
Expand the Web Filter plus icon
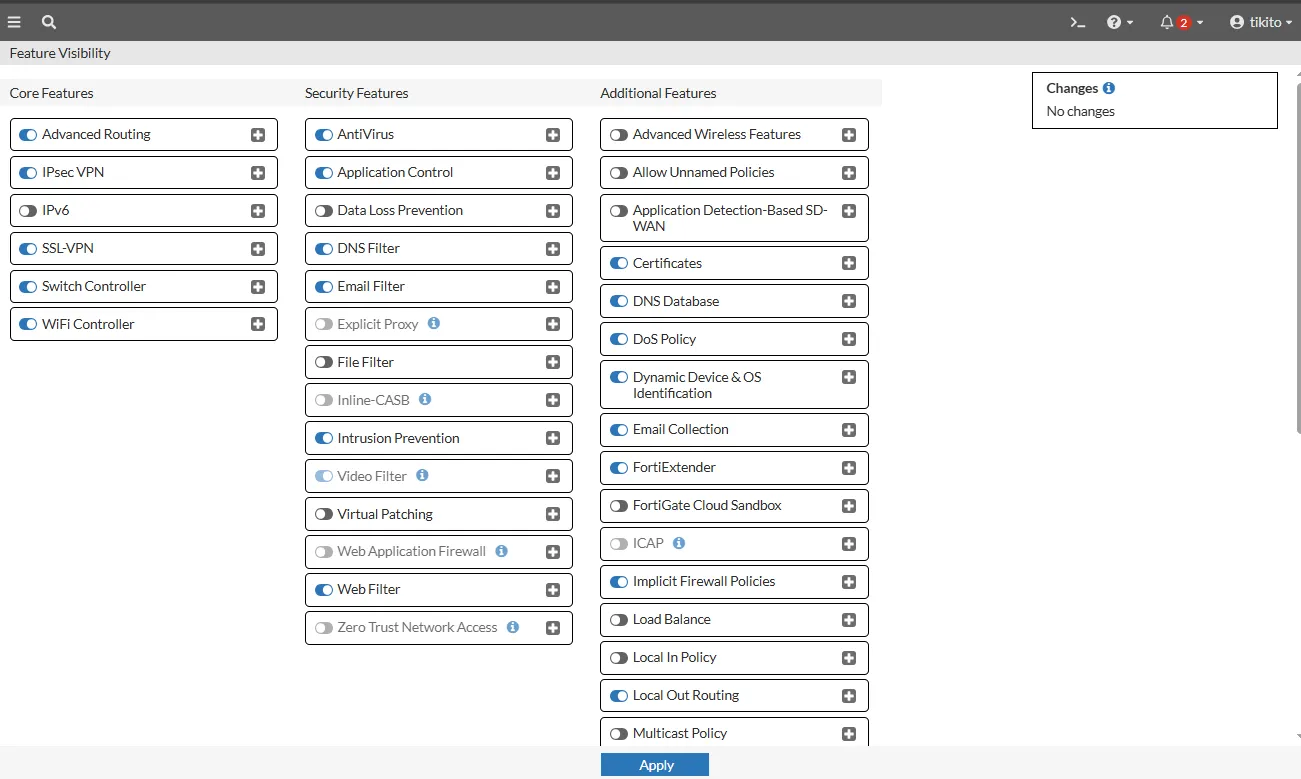[553, 590]
